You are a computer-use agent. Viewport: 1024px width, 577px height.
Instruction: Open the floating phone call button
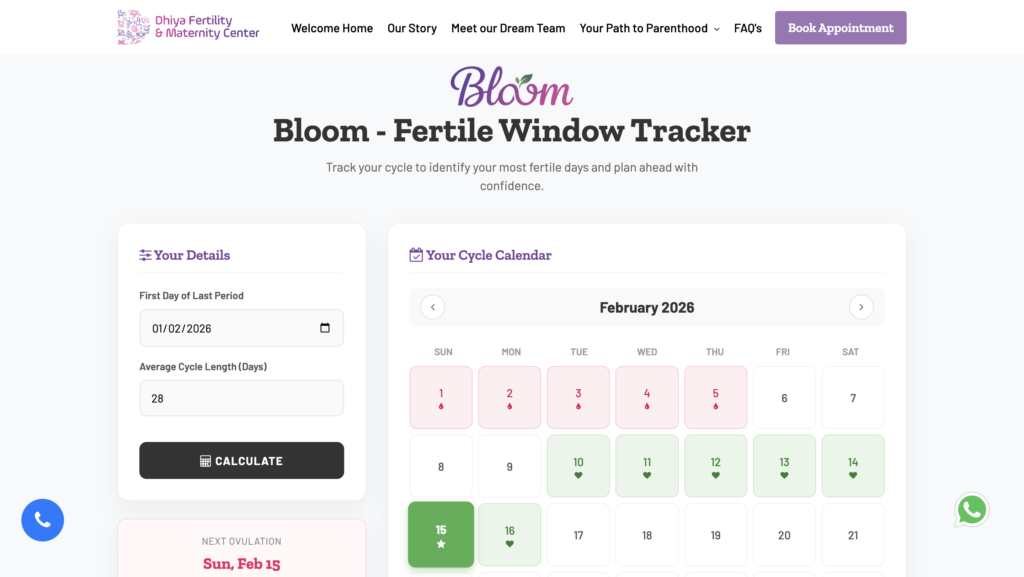(x=42, y=519)
